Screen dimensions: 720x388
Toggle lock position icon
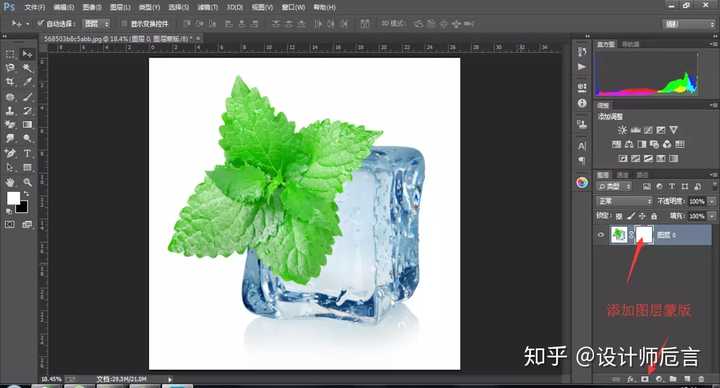[642, 216]
